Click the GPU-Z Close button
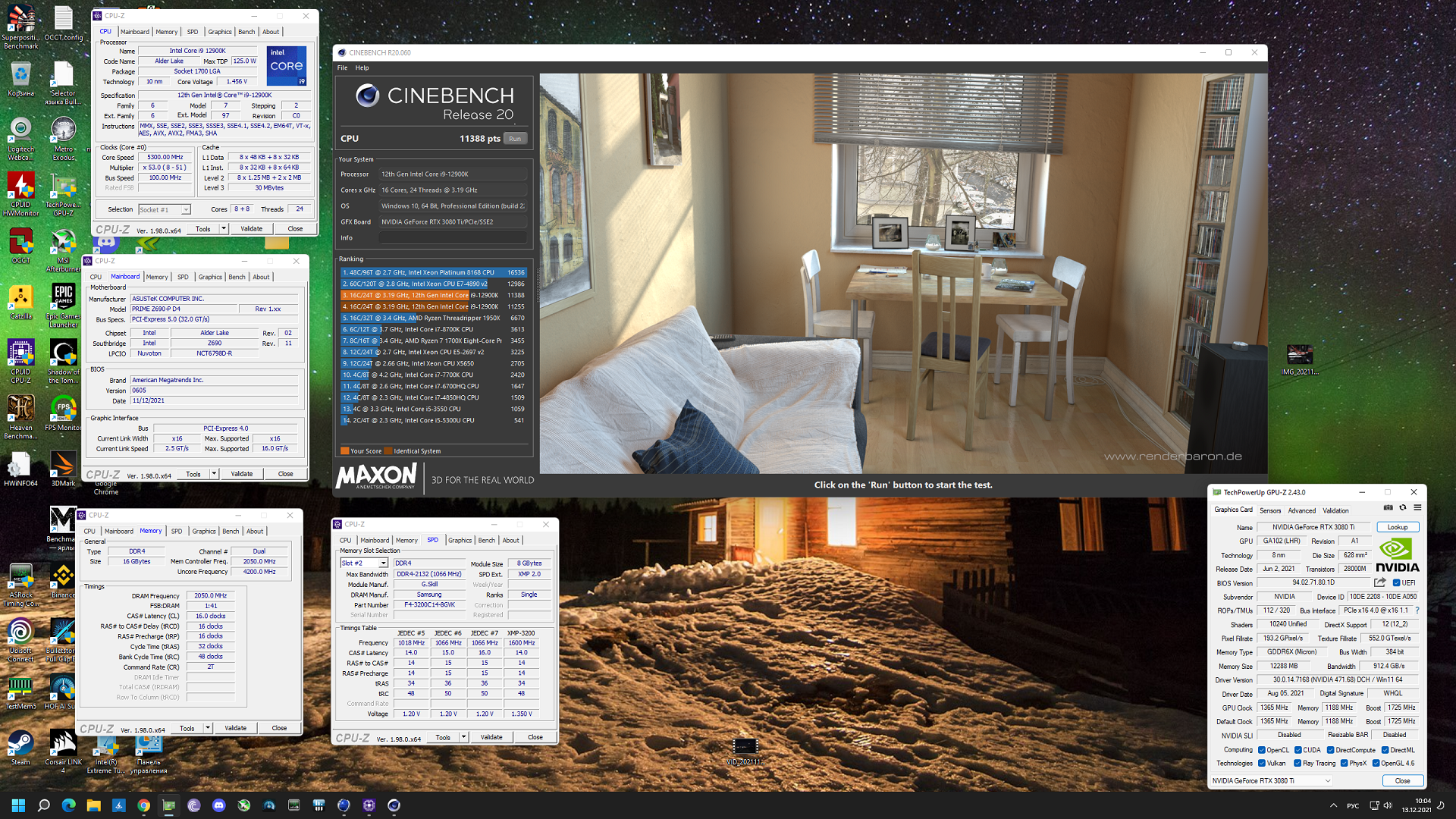The width and height of the screenshot is (1456, 819). tap(1403, 780)
